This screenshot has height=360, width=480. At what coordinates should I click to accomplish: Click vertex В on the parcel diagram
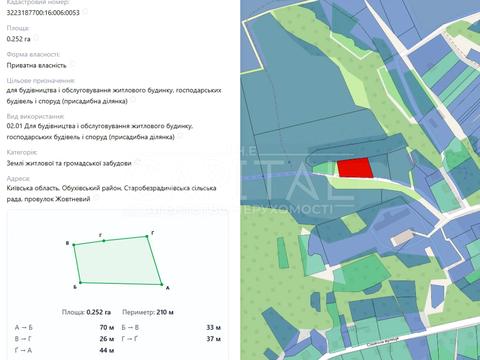pos(74,245)
